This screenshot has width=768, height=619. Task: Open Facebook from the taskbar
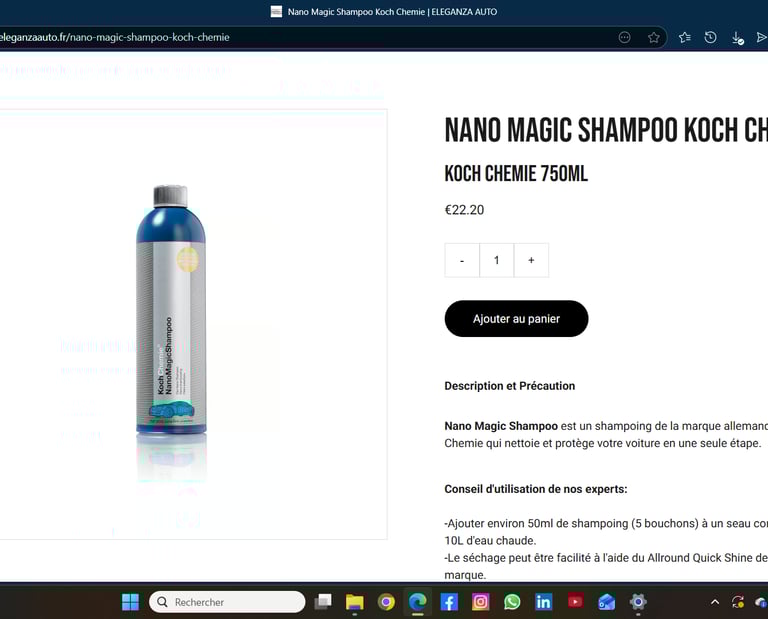pos(449,602)
